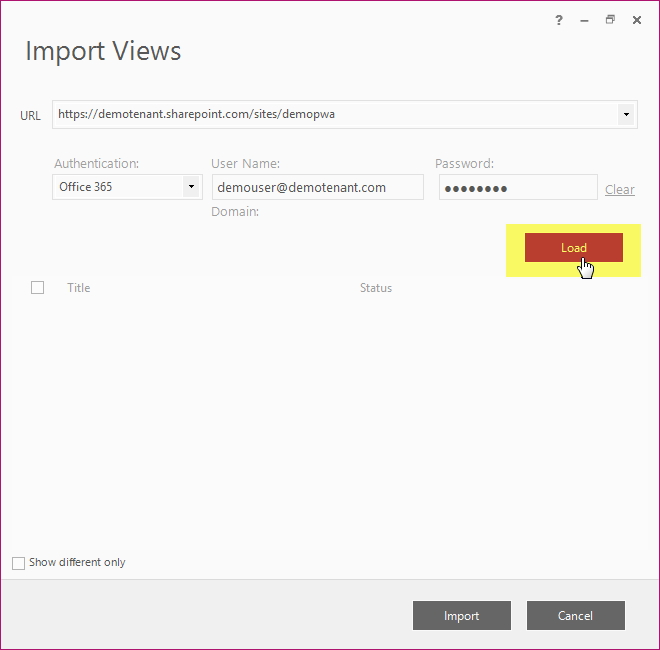Open the help question mark icon
Viewport: 660px width, 650px height.
coord(559,20)
